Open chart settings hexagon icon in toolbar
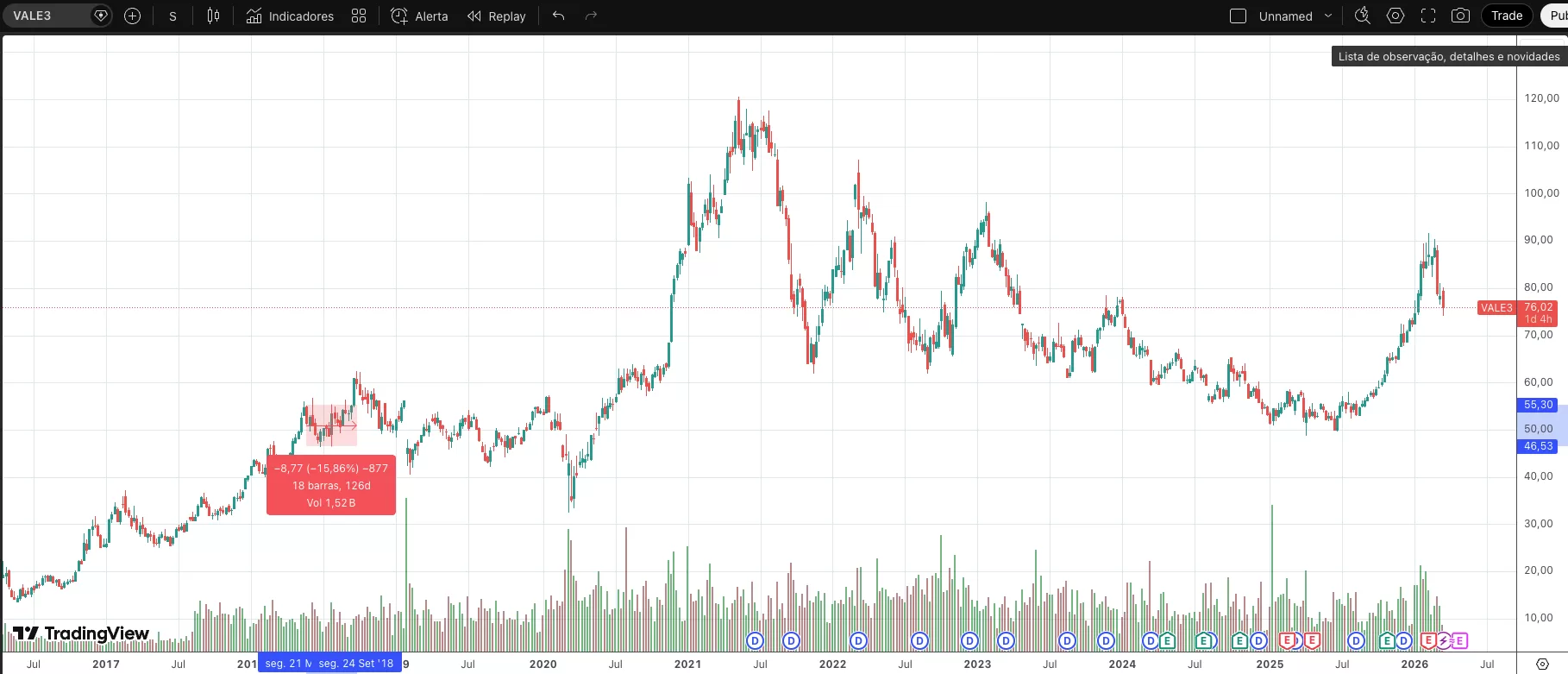This screenshot has width=1568, height=674. (1396, 16)
